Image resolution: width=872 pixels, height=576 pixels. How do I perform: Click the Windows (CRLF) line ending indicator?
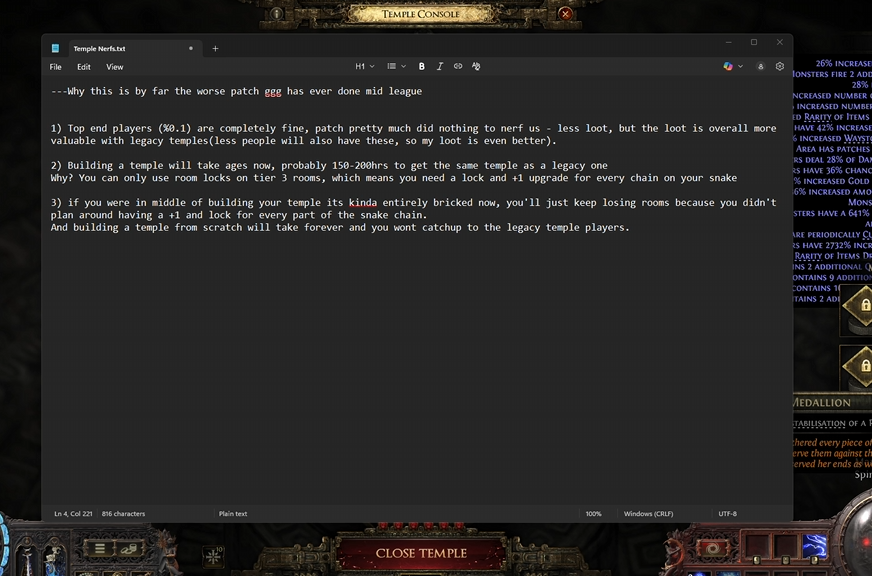pyautogui.click(x=648, y=514)
